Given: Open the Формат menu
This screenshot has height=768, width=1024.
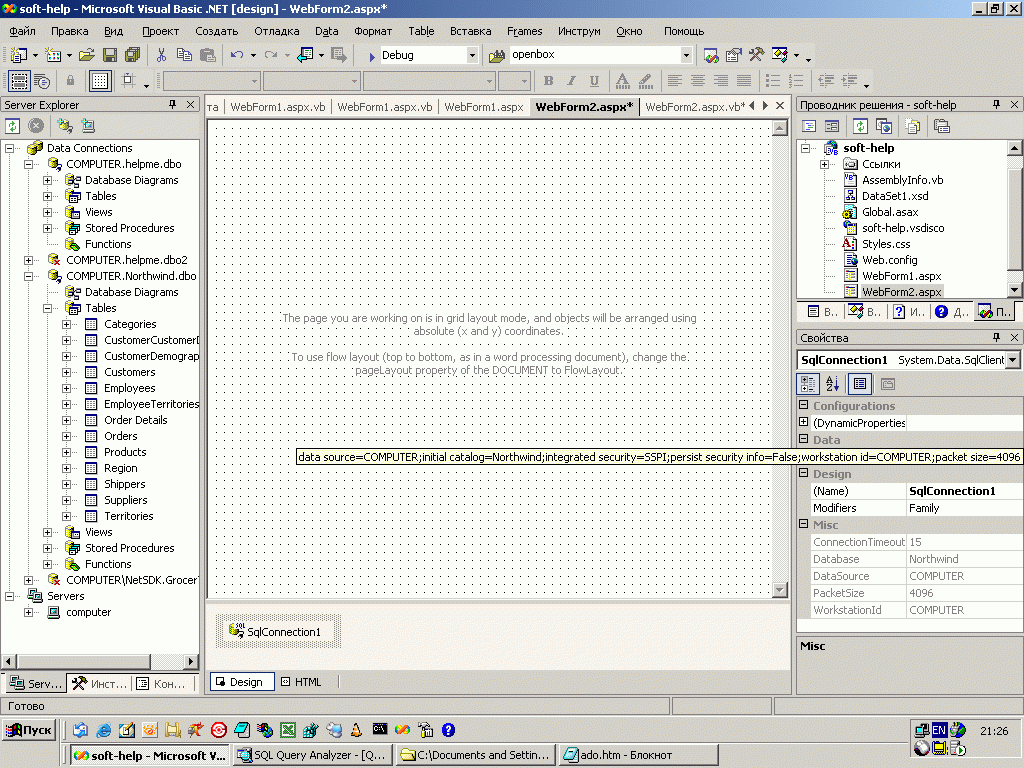Looking at the screenshot, I should click(x=373, y=31).
